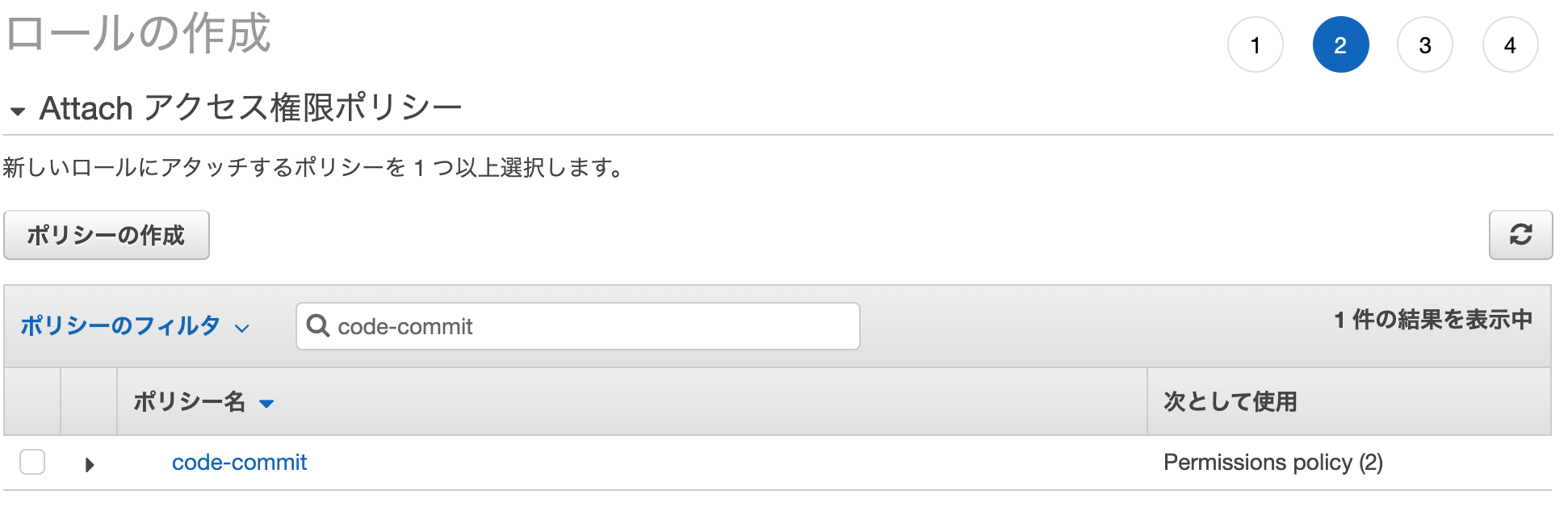Open the code-commit policy link
Screen dimensions: 1568x507
[239, 462]
